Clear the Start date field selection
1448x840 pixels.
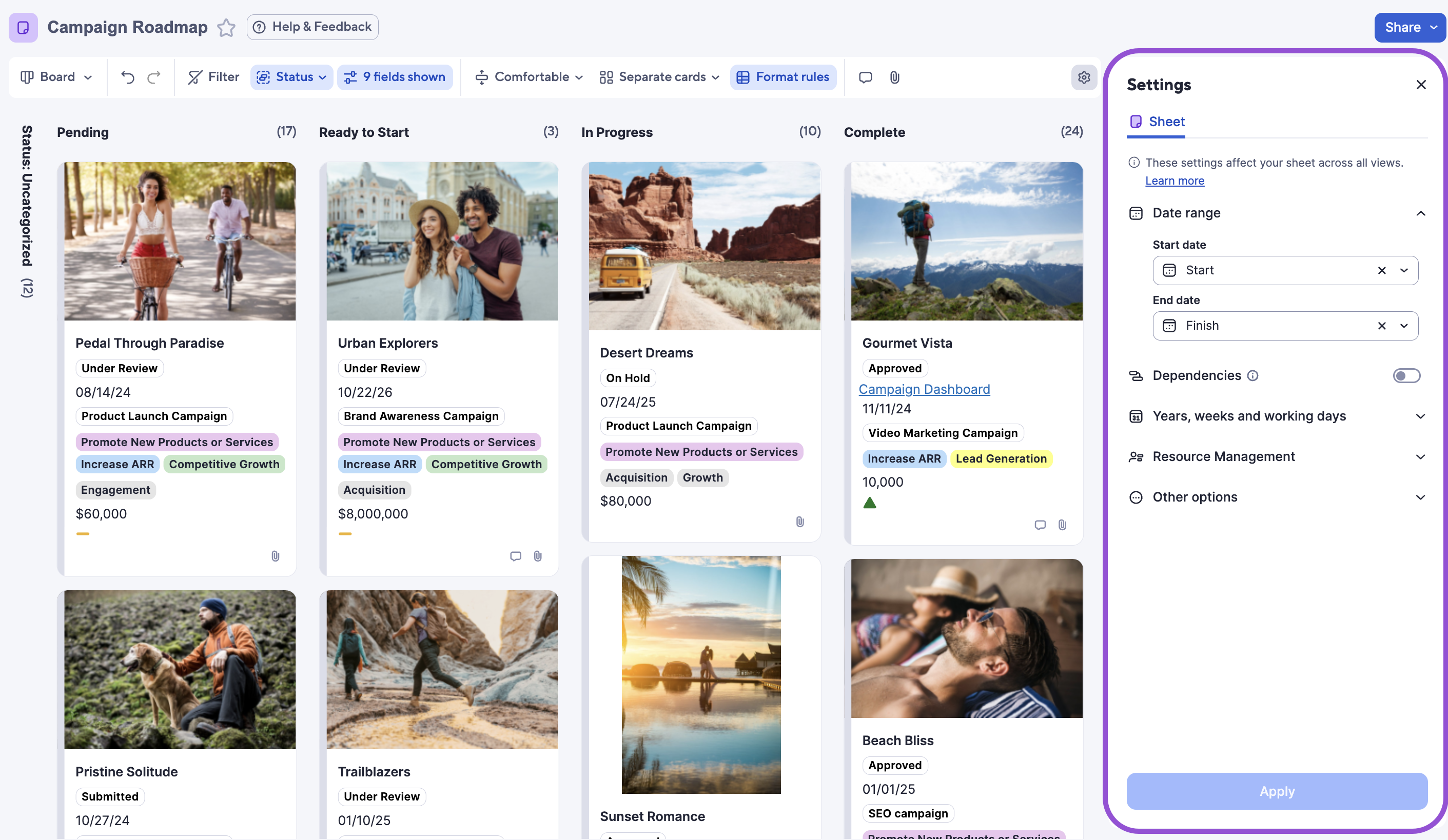[1381, 270]
